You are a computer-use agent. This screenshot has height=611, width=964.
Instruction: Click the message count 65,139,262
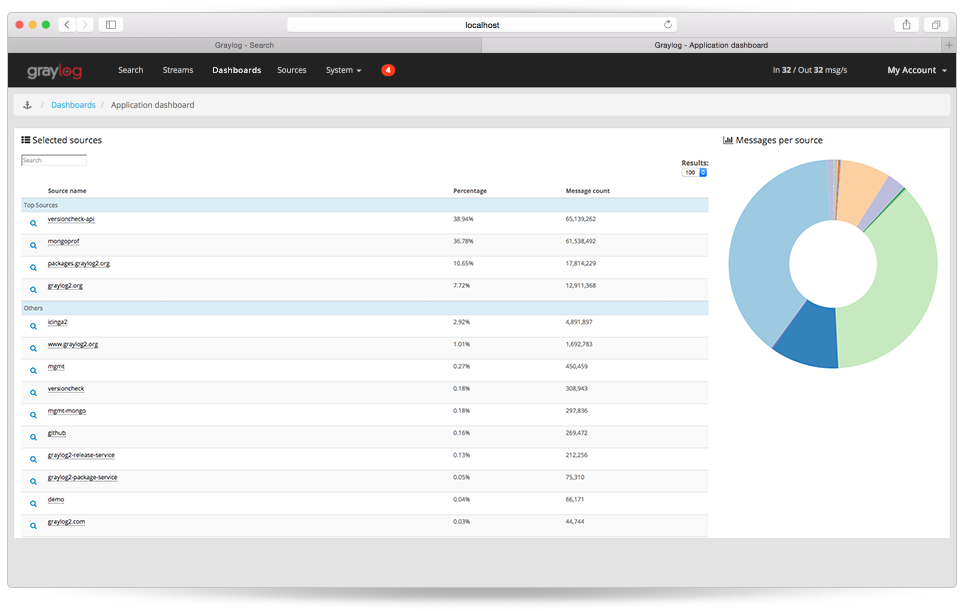coord(580,219)
